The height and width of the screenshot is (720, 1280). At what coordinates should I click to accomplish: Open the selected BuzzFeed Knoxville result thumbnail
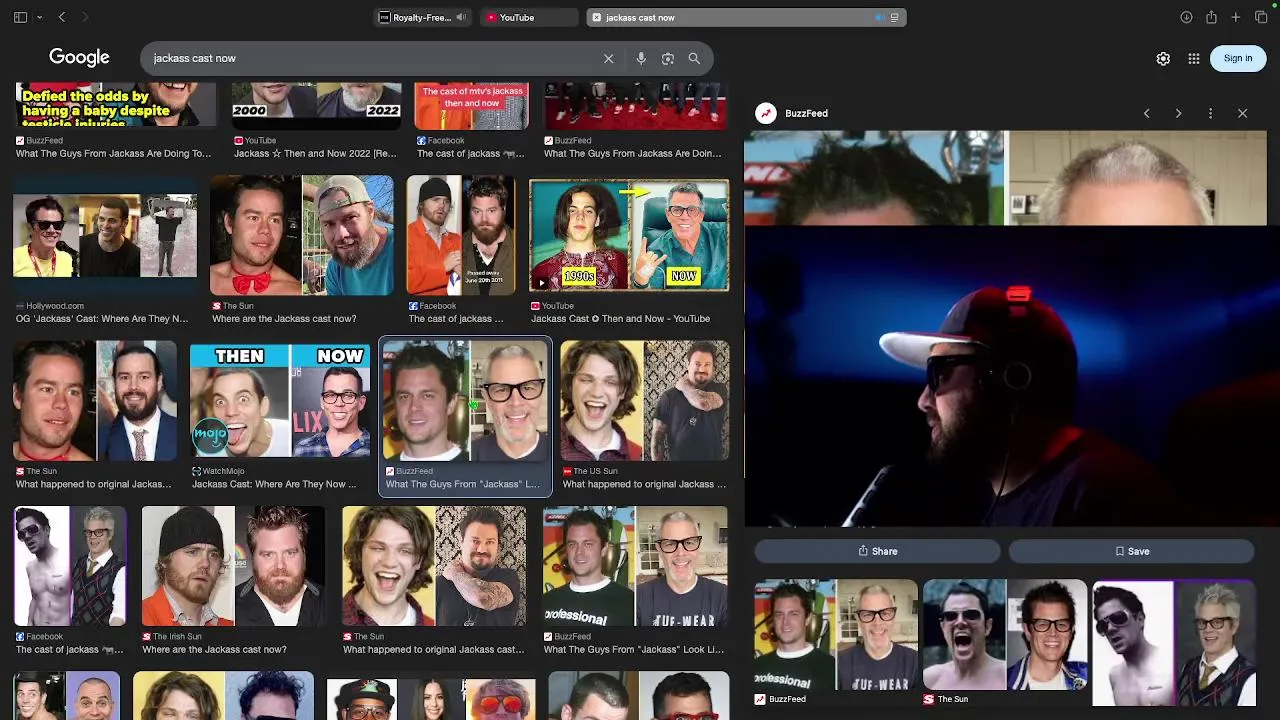(x=465, y=401)
